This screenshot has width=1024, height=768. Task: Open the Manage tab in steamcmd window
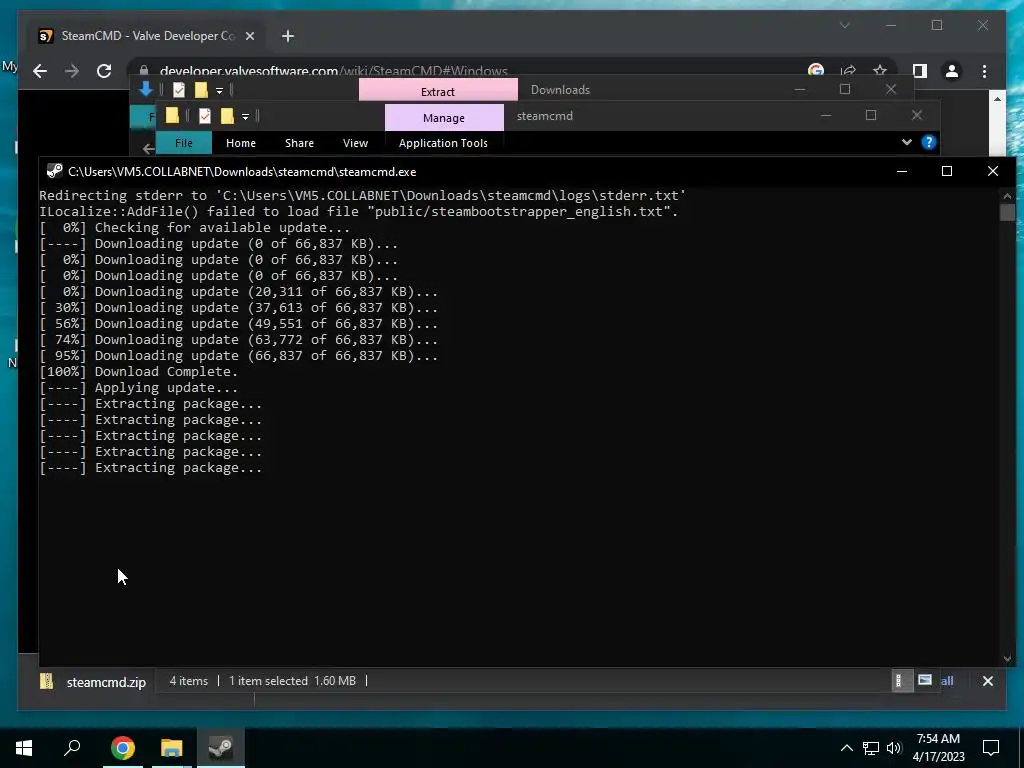click(x=444, y=118)
